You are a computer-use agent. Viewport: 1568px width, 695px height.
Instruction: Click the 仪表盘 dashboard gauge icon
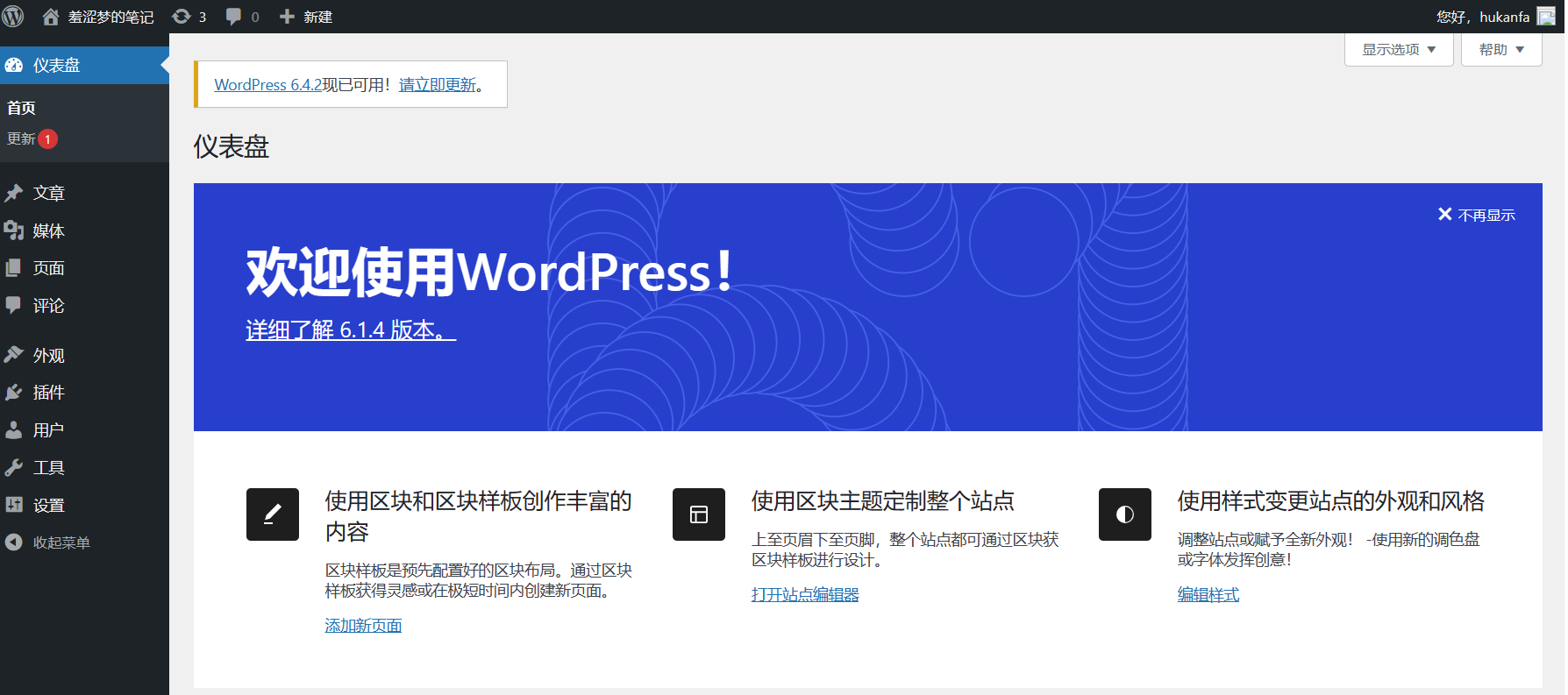[14, 65]
